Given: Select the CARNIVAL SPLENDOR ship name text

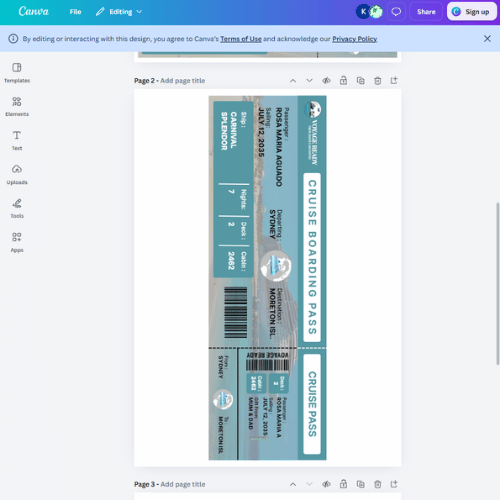Looking at the screenshot, I should pos(229,131).
